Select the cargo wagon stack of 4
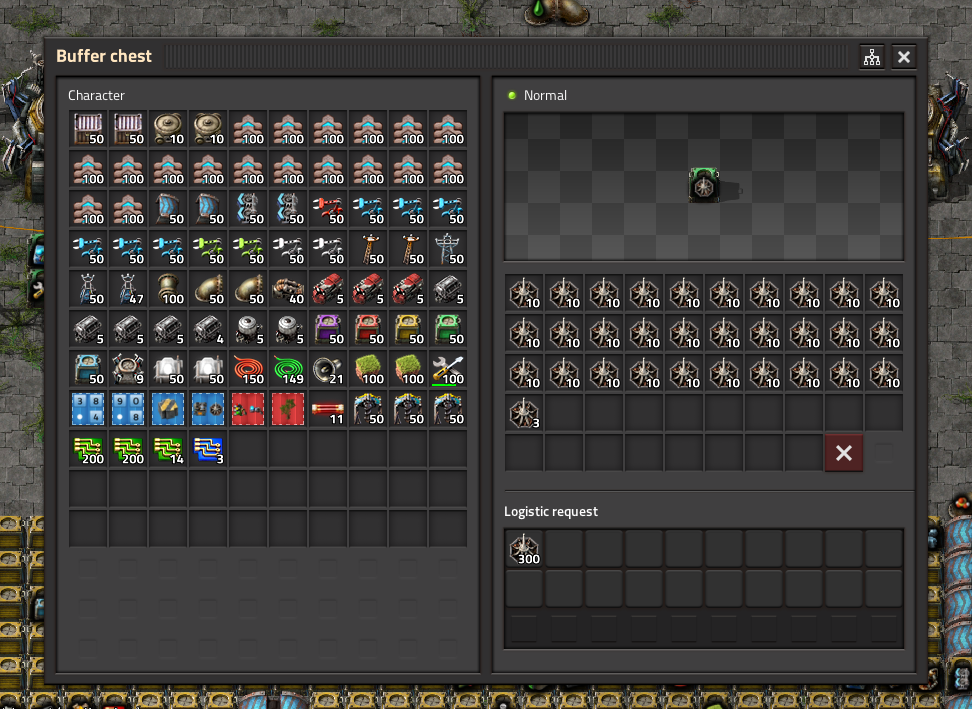This screenshot has width=972, height=709. click(208, 329)
